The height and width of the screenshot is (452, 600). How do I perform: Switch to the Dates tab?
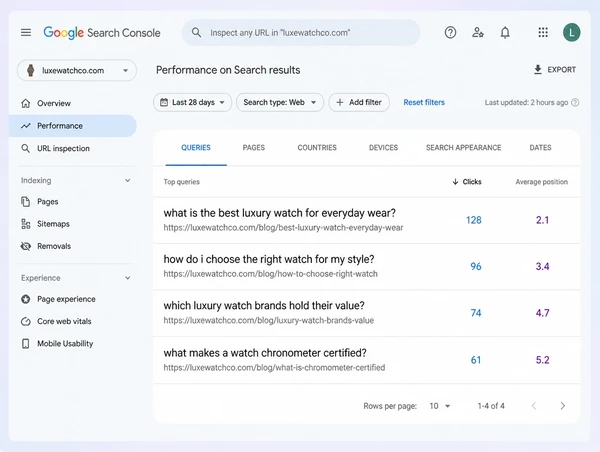click(x=540, y=148)
